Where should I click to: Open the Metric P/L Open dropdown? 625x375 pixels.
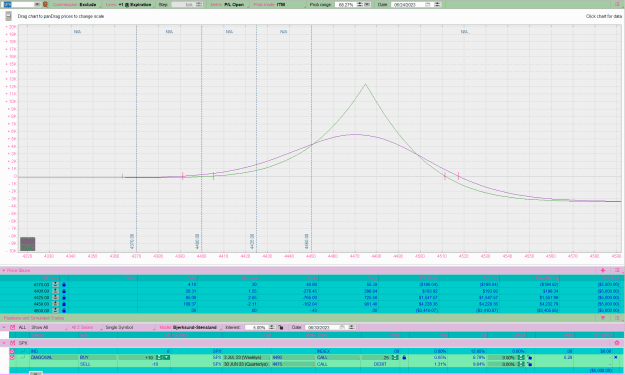pyautogui.click(x=228, y=4)
